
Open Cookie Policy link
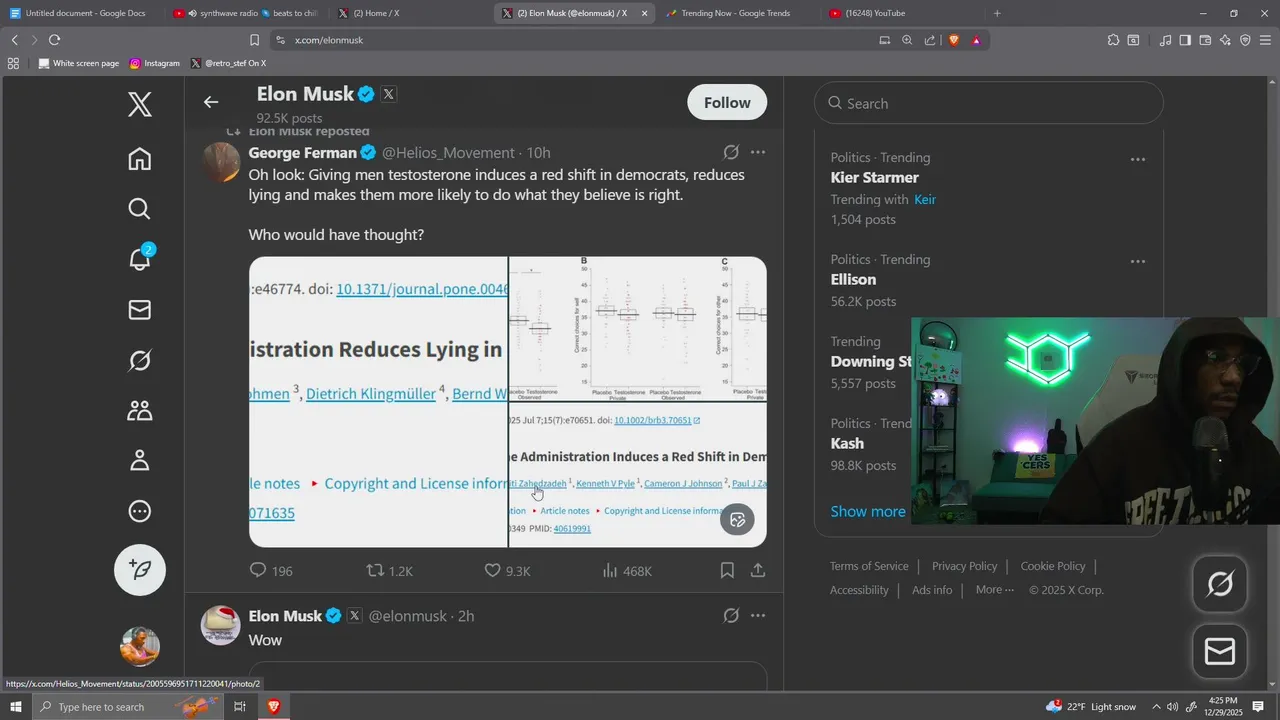click(1053, 566)
